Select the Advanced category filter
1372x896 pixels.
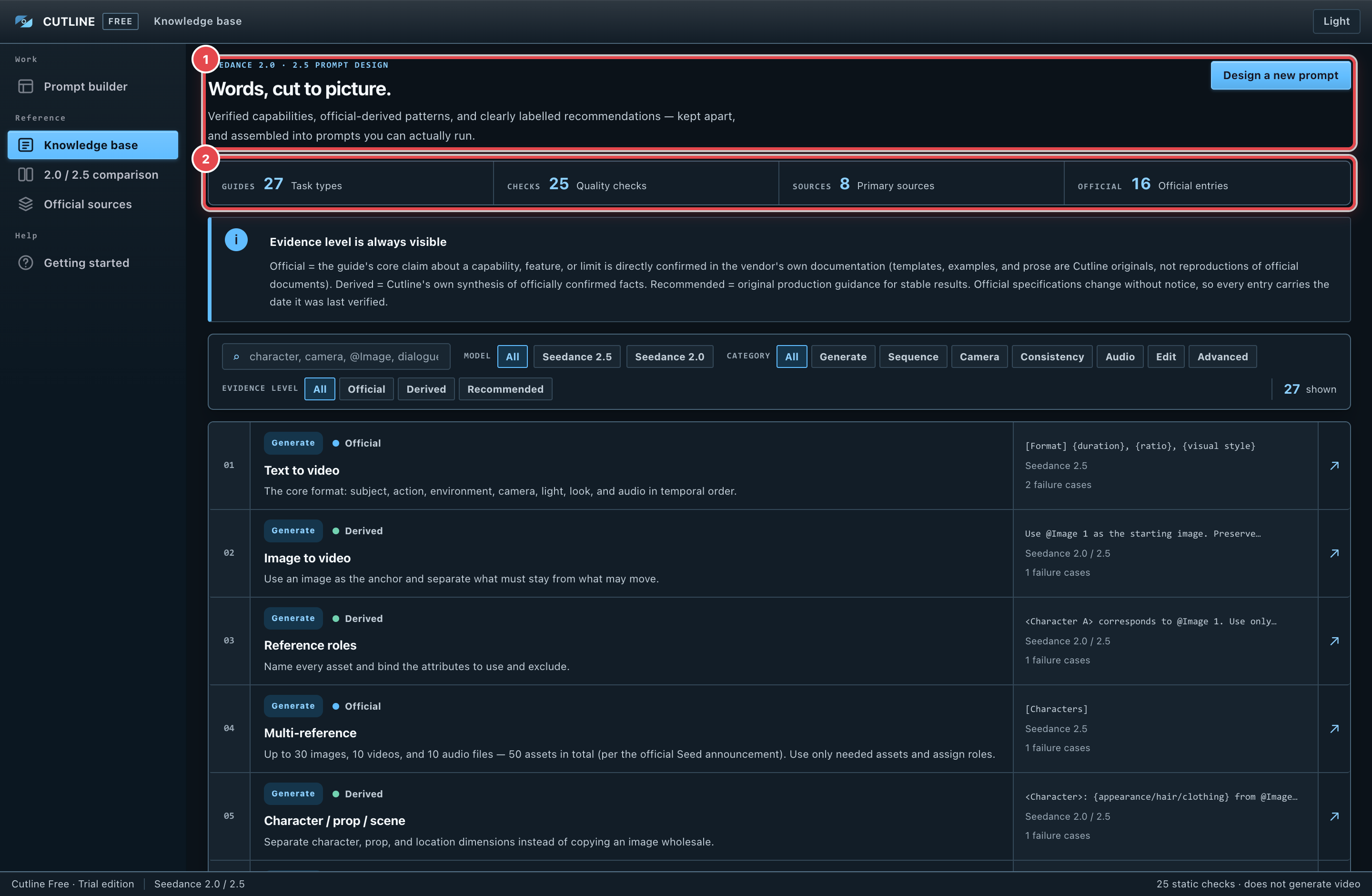pyautogui.click(x=1223, y=357)
